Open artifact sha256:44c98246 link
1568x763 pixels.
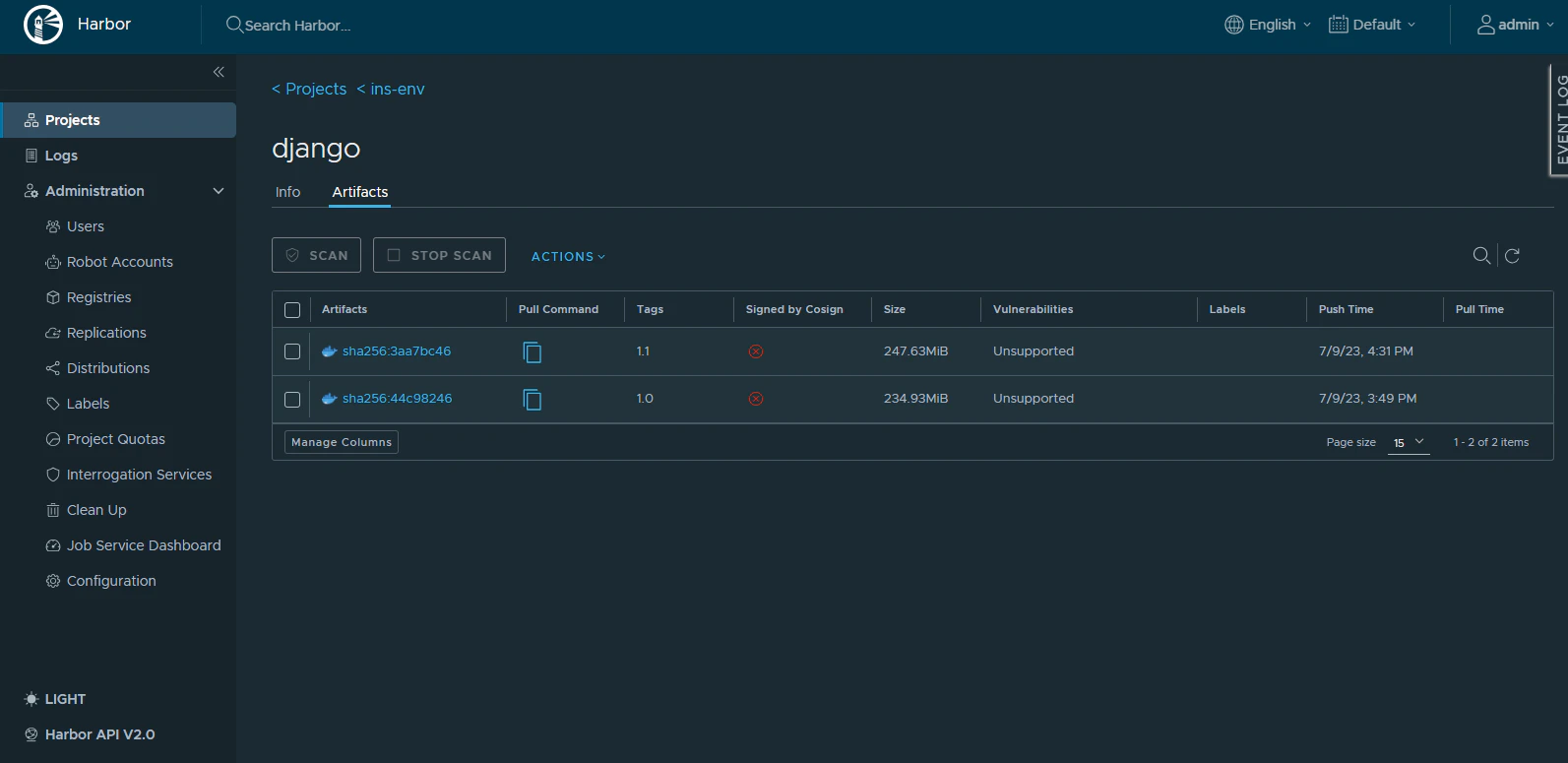click(398, 399)
